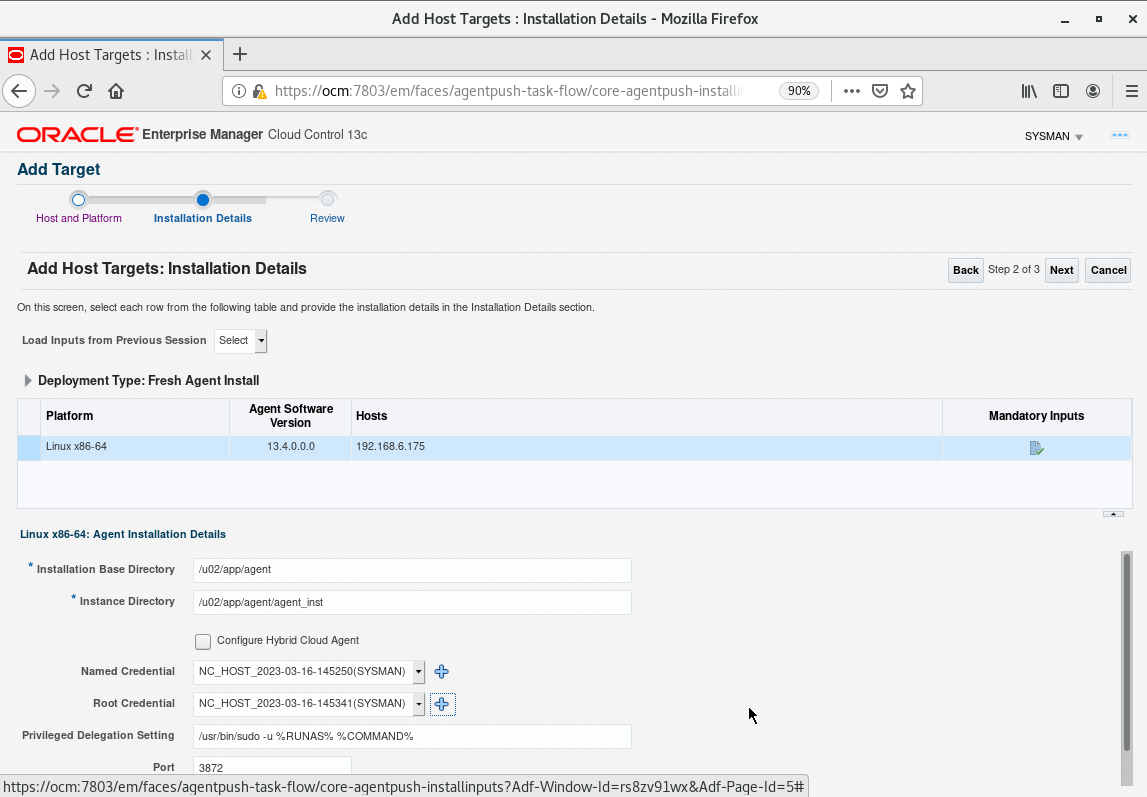Viewport: 1147px width, 797px height.
Task: Edit Privileged Delegation Setting field
Action: [412, 736]
